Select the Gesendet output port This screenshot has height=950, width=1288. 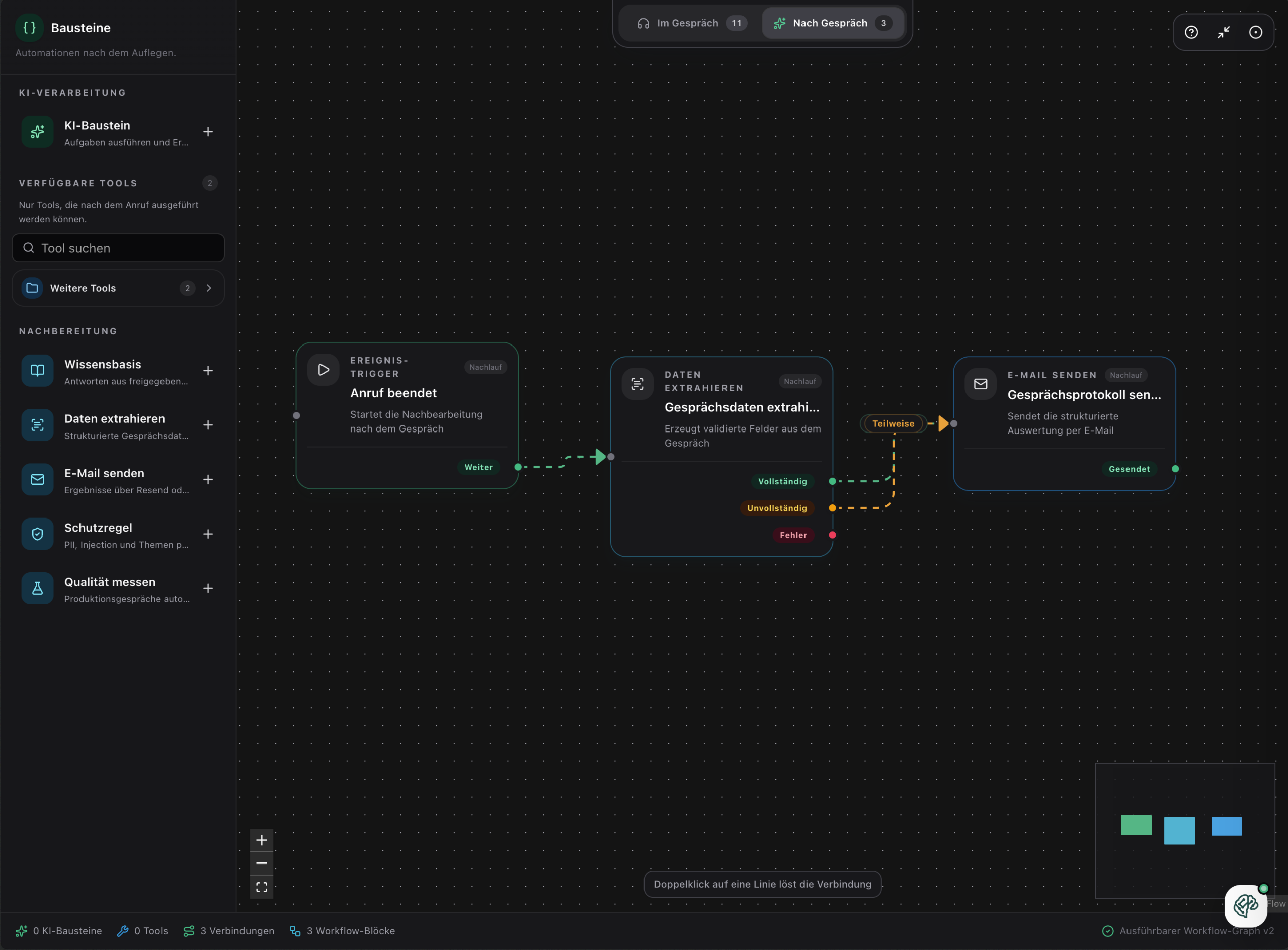(x=1175, y=469)
